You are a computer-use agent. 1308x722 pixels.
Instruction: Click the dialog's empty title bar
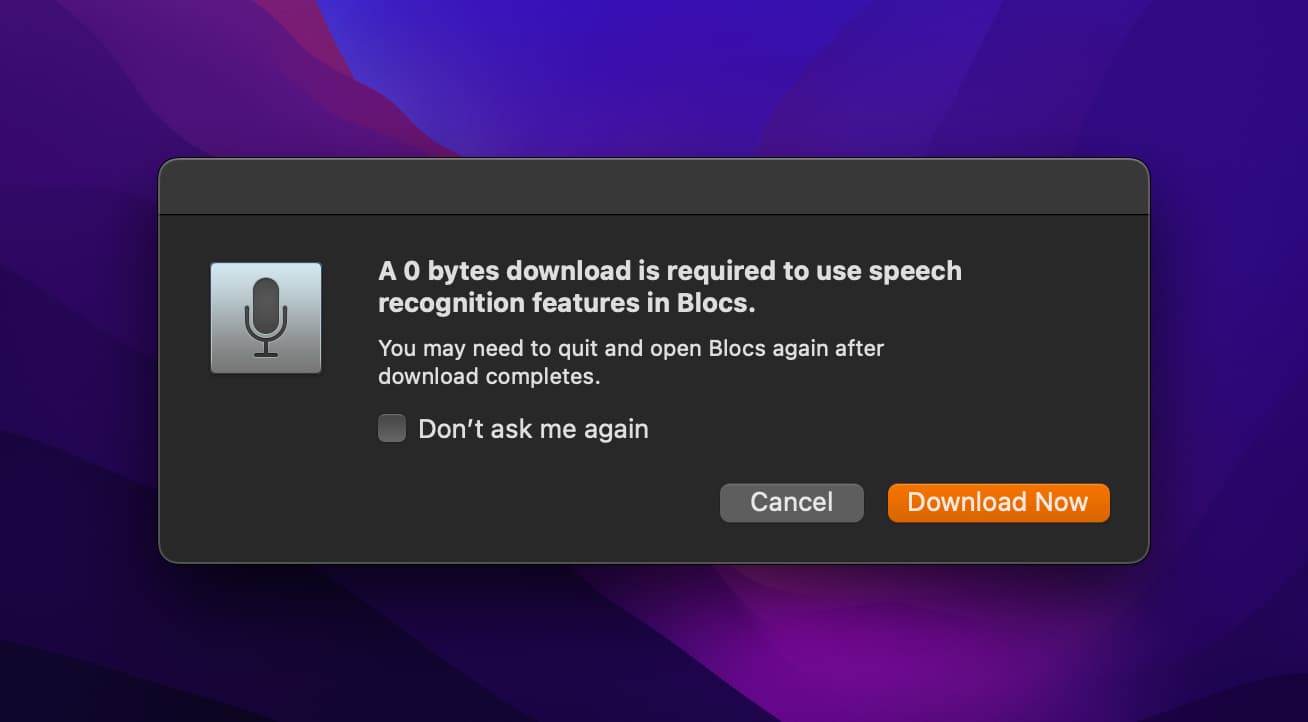(653, 187)
